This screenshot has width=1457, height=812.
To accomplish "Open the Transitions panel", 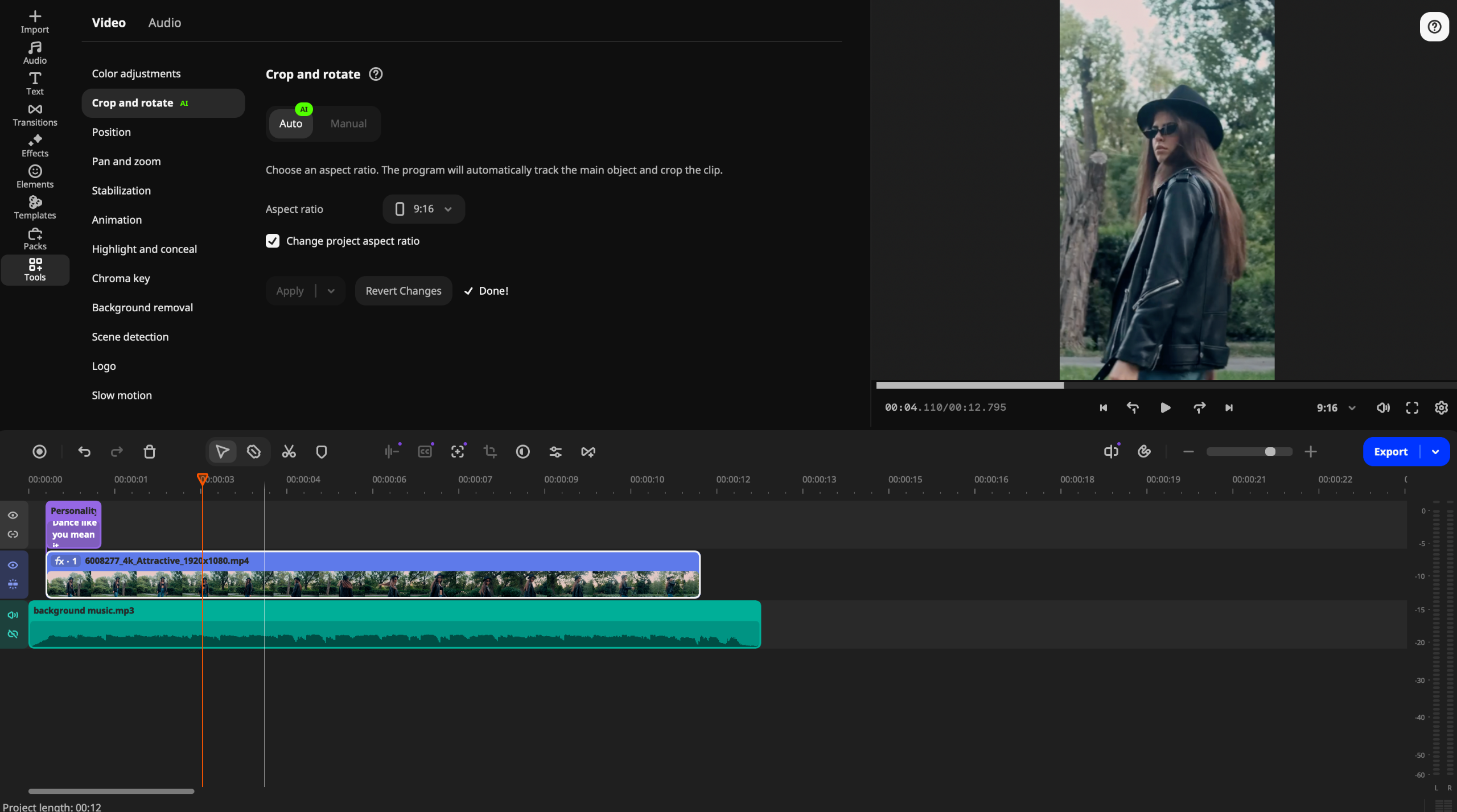I will [x=35, y=115].
